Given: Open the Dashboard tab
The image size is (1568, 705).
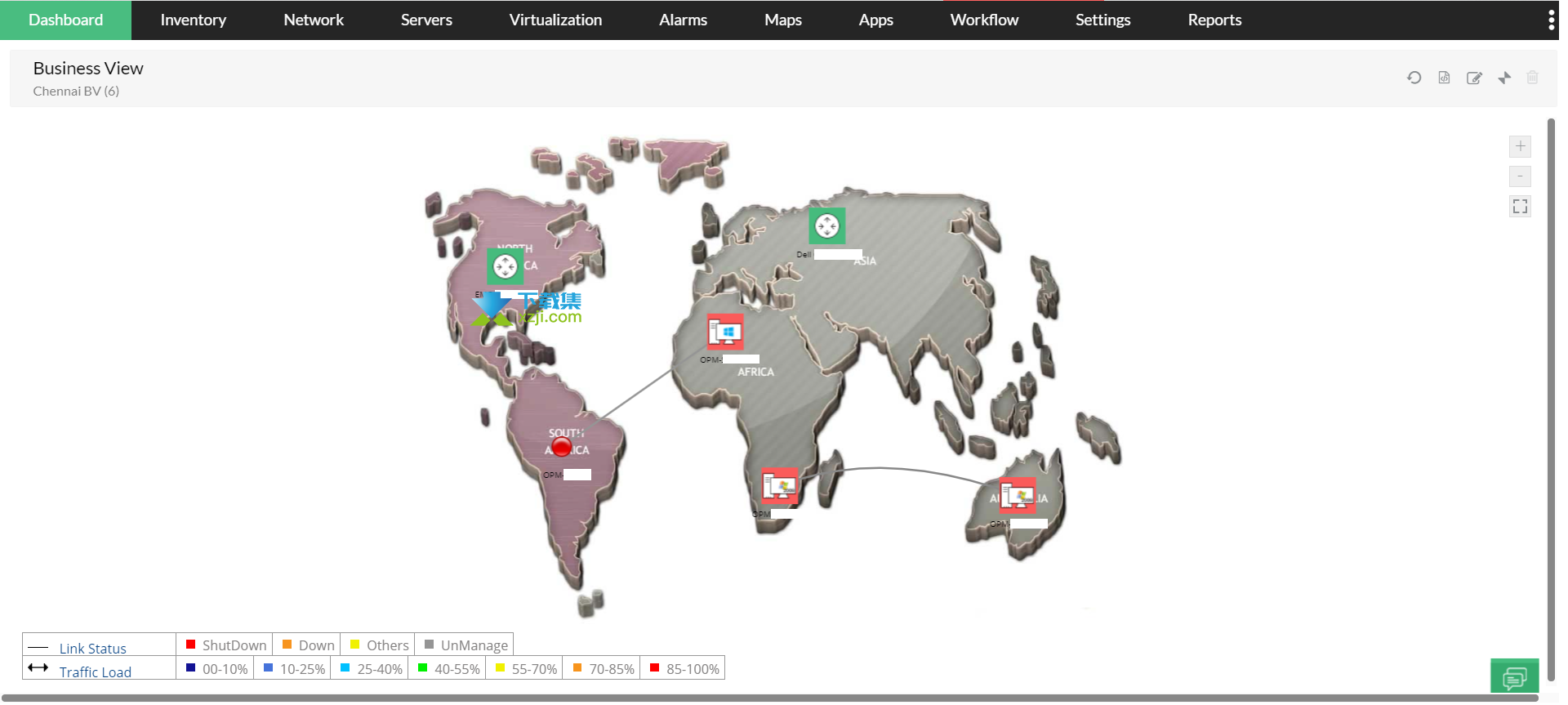Looking at the screenshot, I should tap(65, 20).
